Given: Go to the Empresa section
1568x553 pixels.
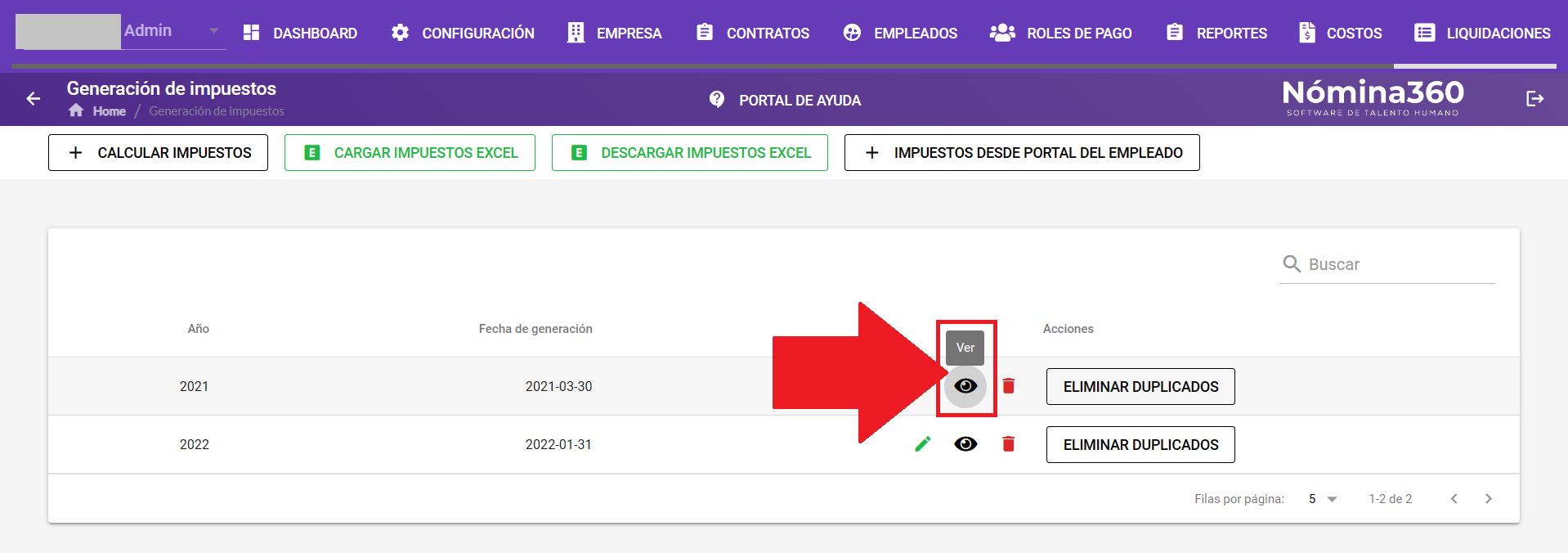Looking at the screenshot, I should click(615, 33).
